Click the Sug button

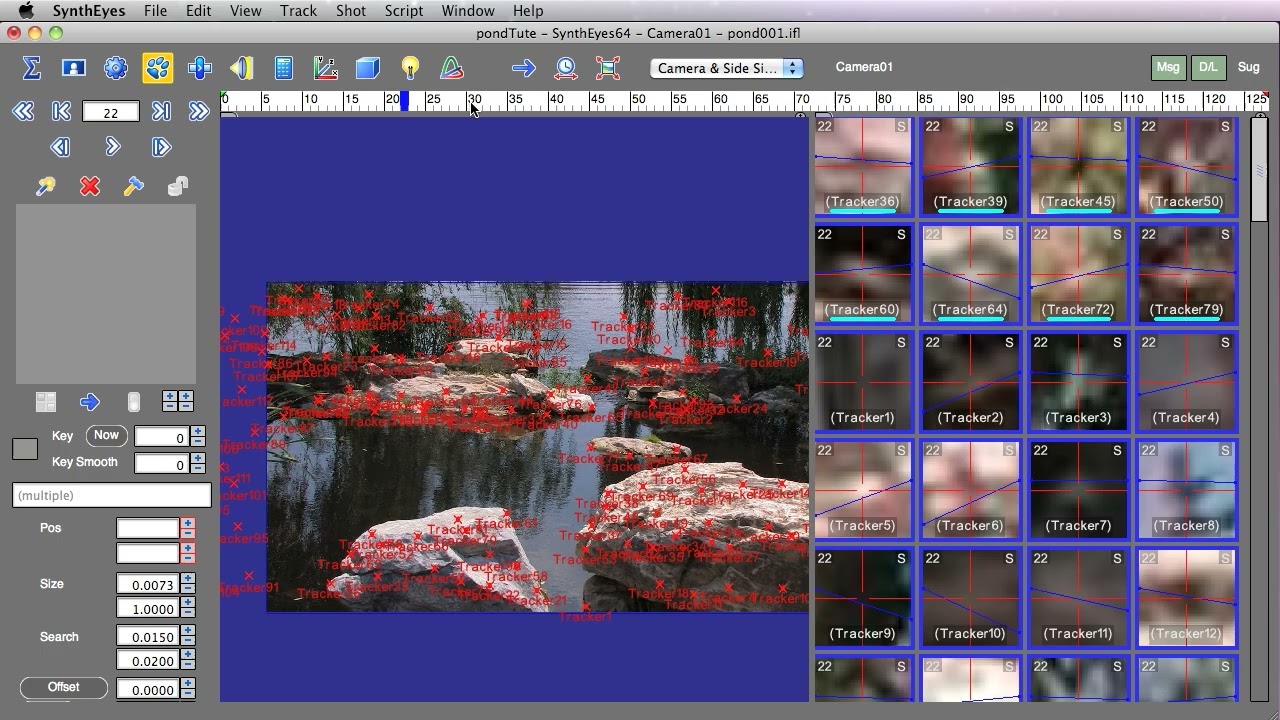[1249, 67]
